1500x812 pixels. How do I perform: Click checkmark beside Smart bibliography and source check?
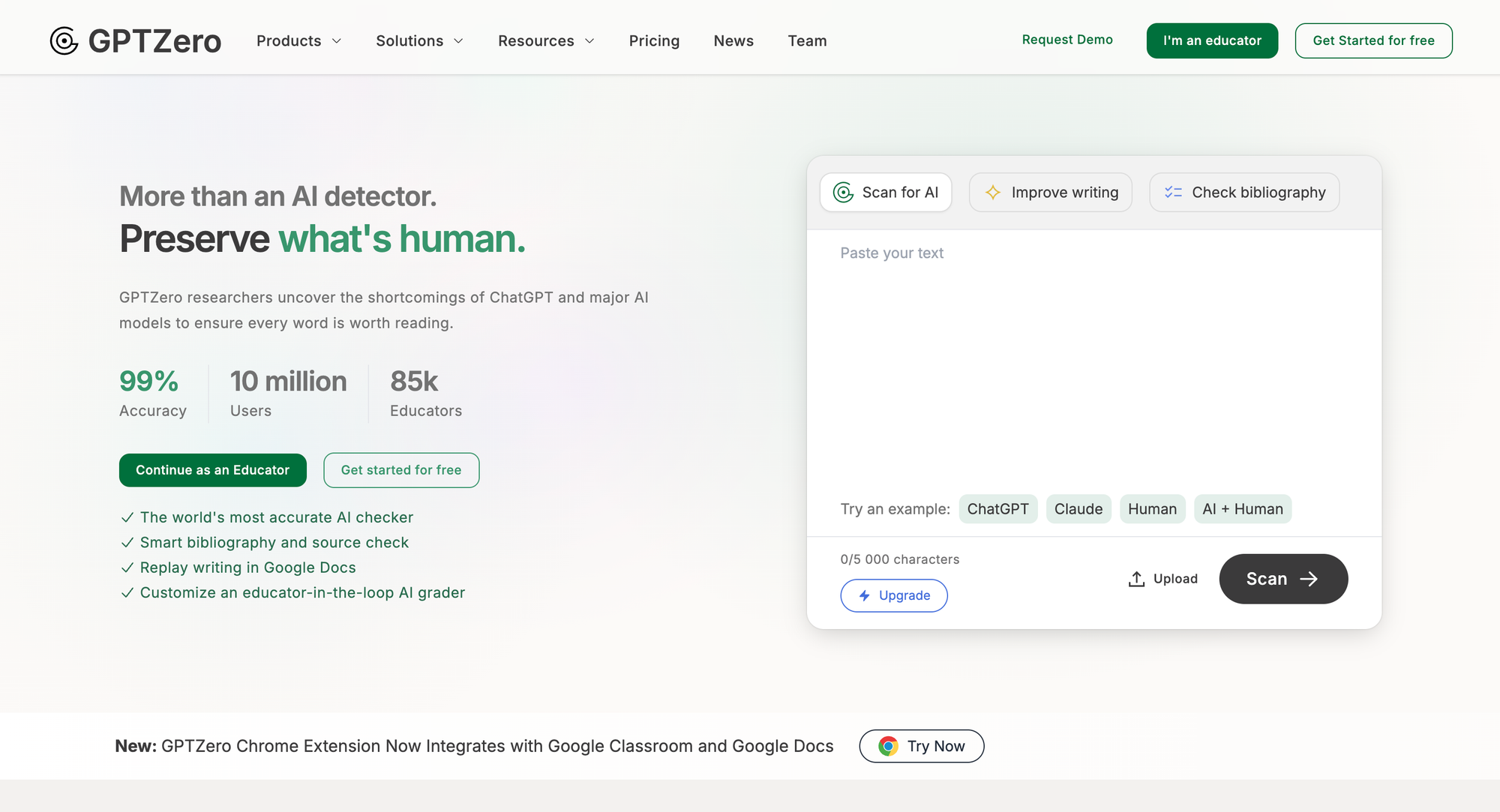coord(127,542)
